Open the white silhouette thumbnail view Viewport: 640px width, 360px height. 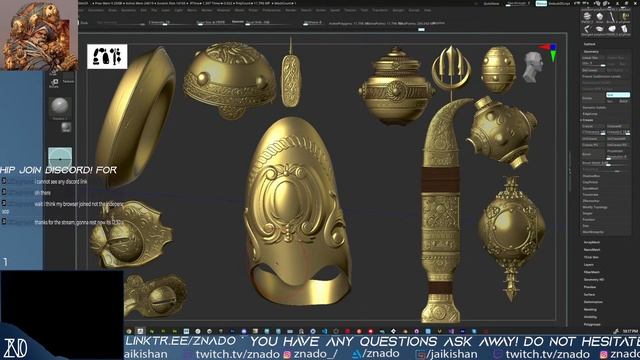pyautogui.click(x=107, y=56)
